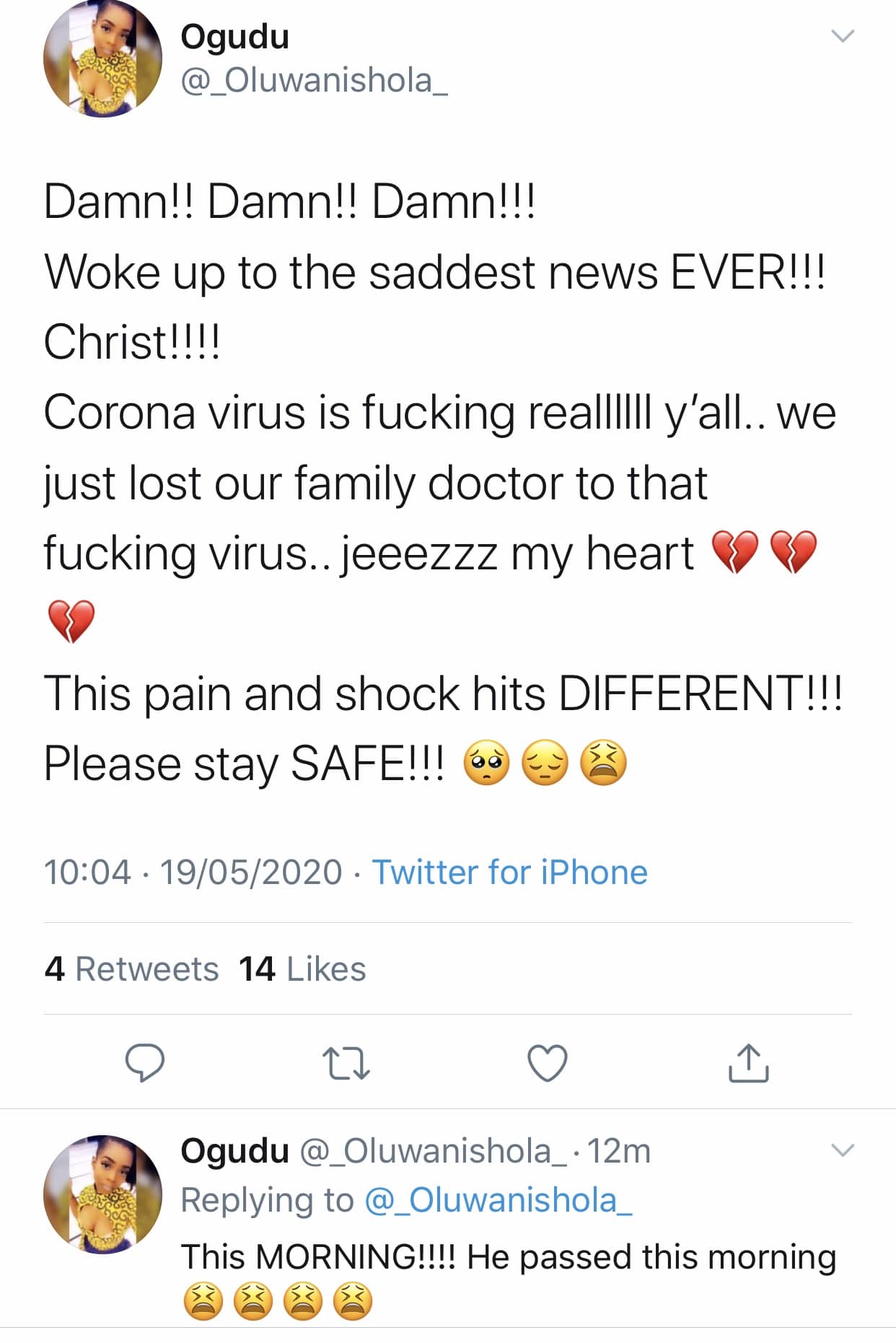View the 14 Likes list
The image size is (896, 1343).
click(302, 968)
